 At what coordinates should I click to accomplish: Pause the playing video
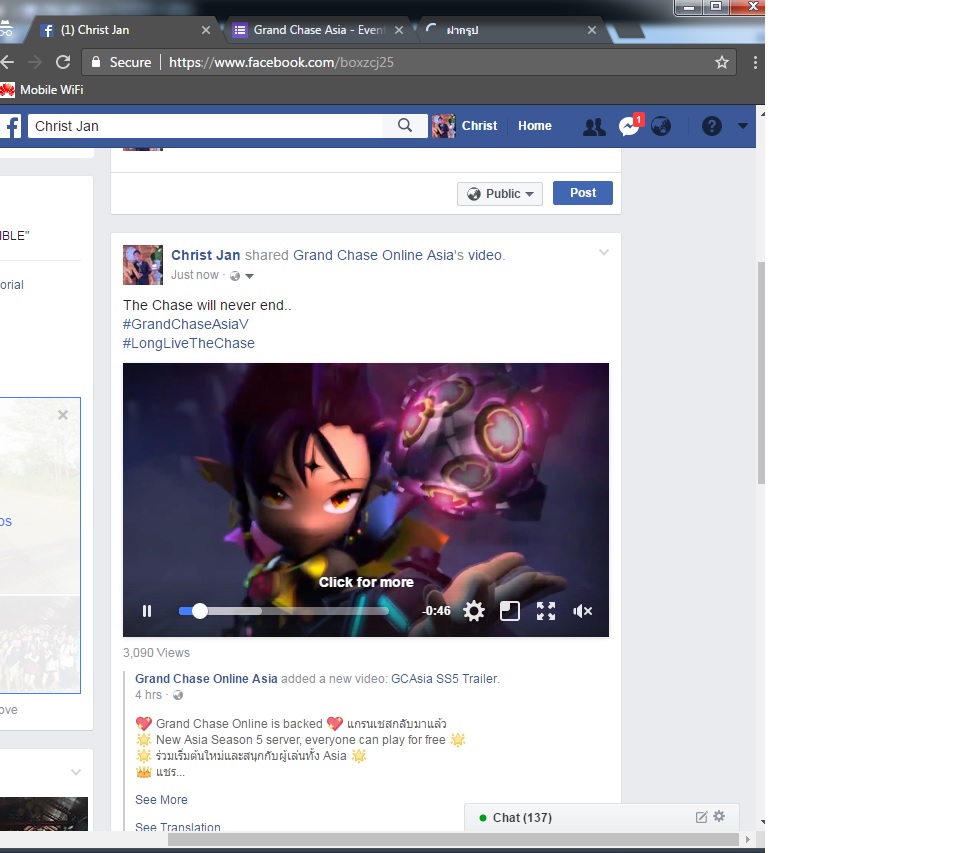[147, 611]
